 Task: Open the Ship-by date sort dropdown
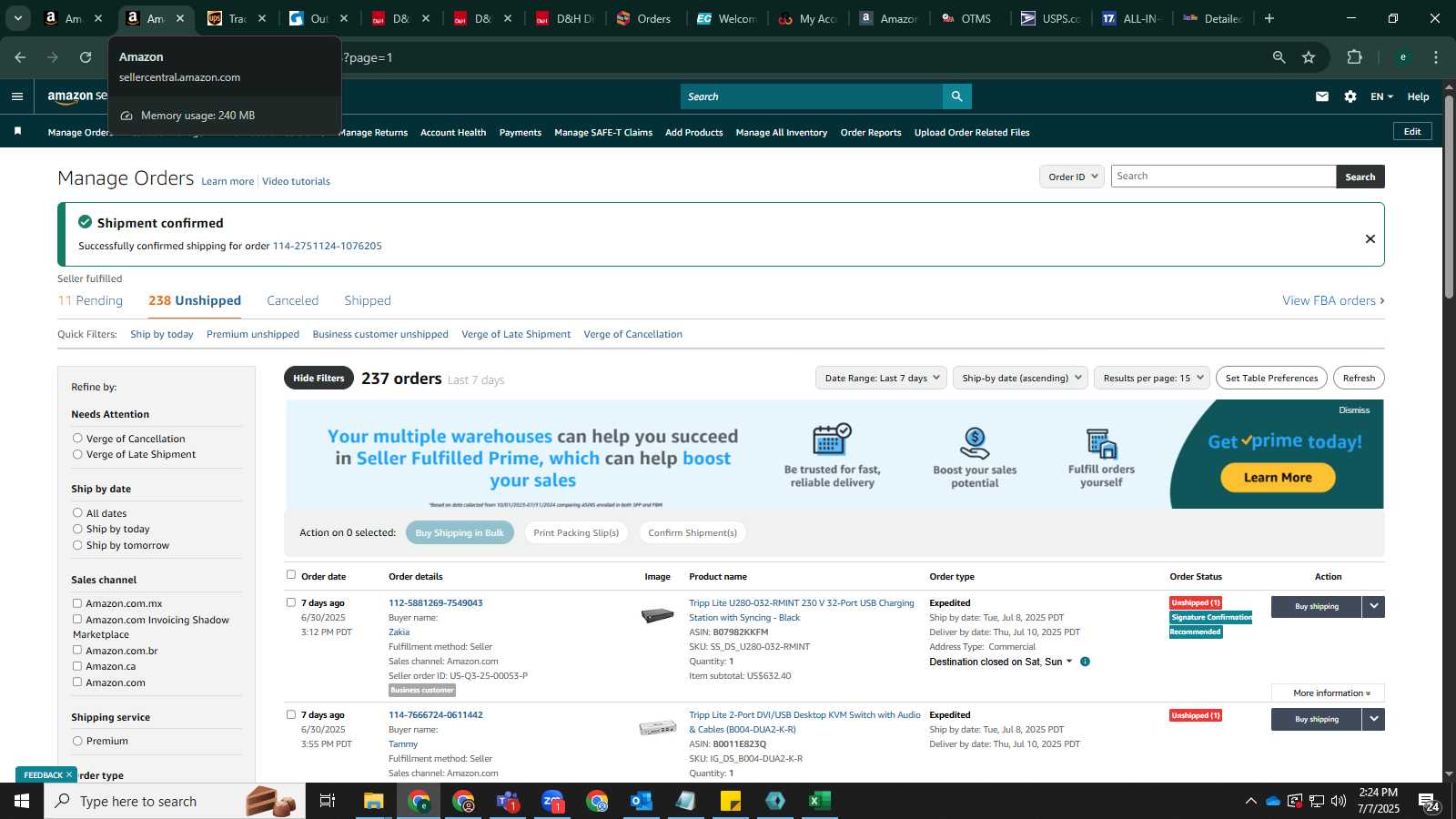click(1020, 378)
